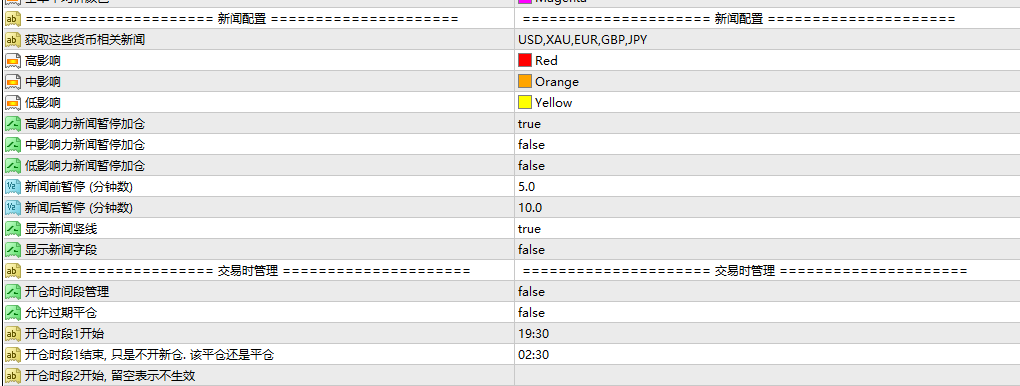Toggle the false value of 低影响力新闻暂停加仓
Viewport: 1020px width, 386px height.
point(531,165)
